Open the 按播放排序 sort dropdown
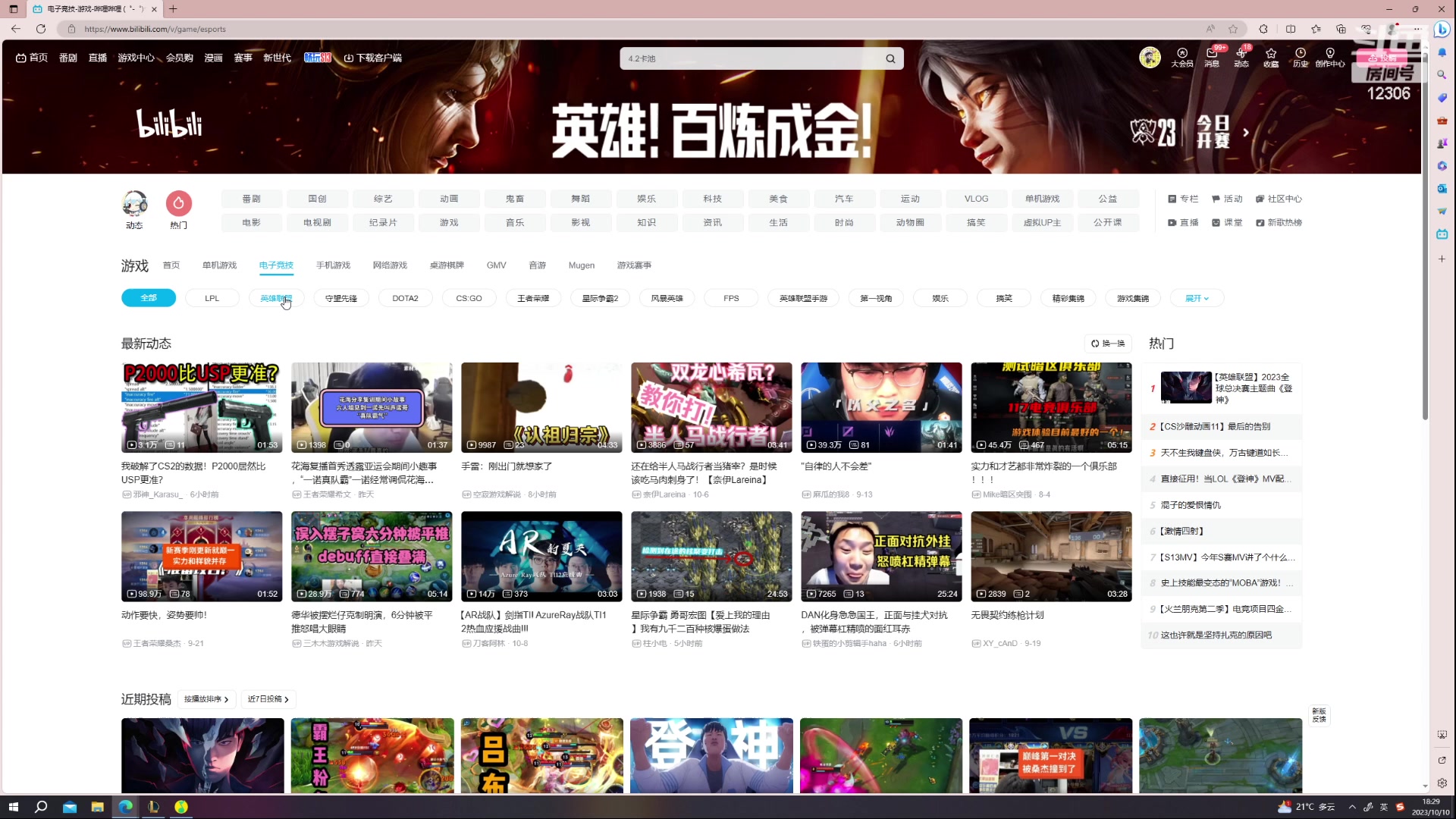1456x819 pixels. 206,699
